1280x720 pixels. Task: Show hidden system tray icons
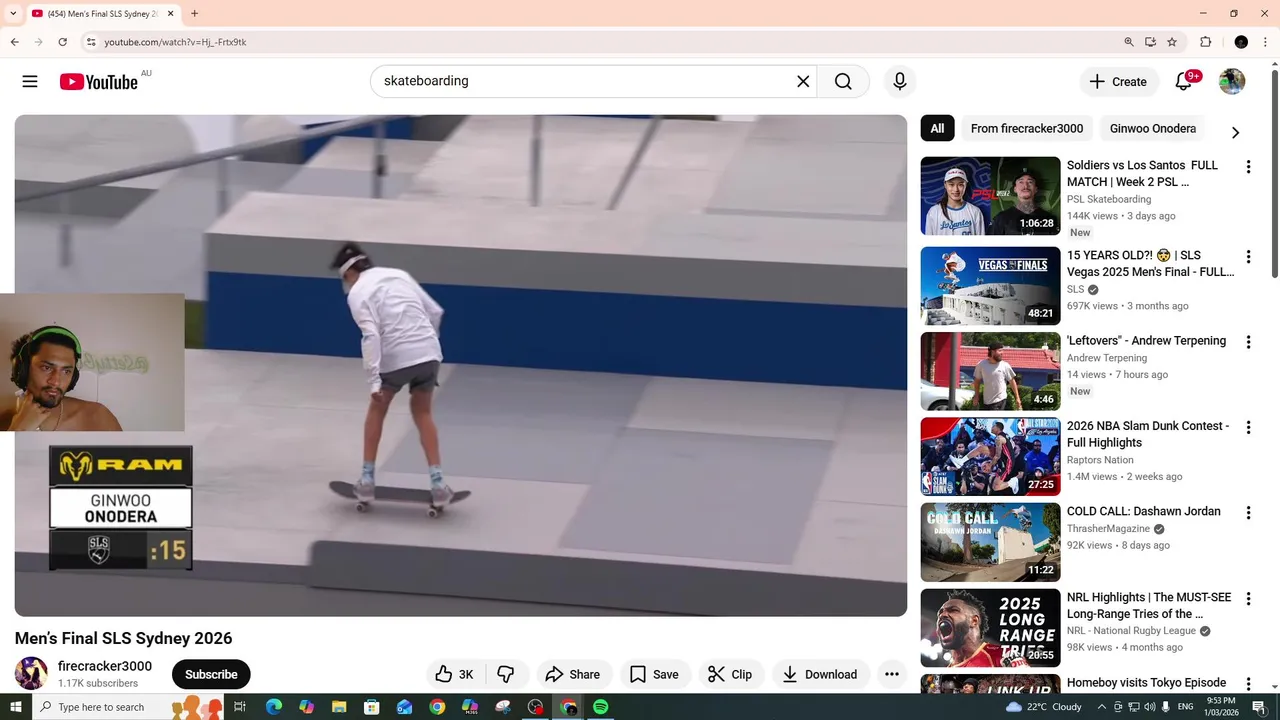click(1102, 707)
